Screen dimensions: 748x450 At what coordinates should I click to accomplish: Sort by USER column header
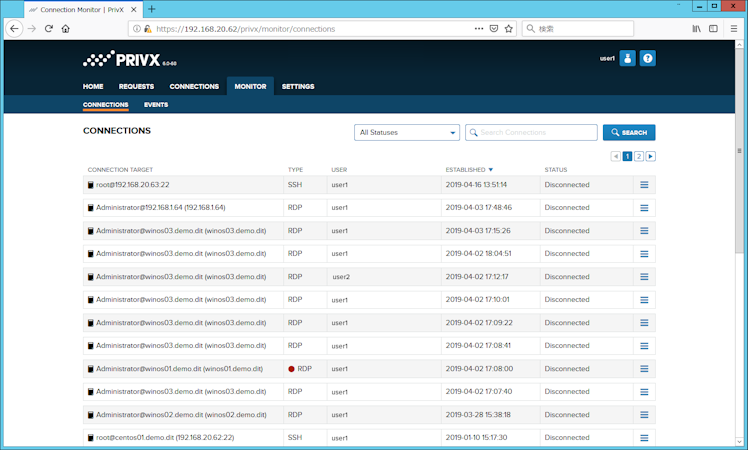[339, 170]
